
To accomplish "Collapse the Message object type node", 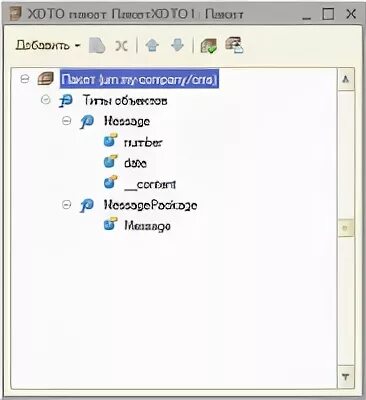I will 67,120.
